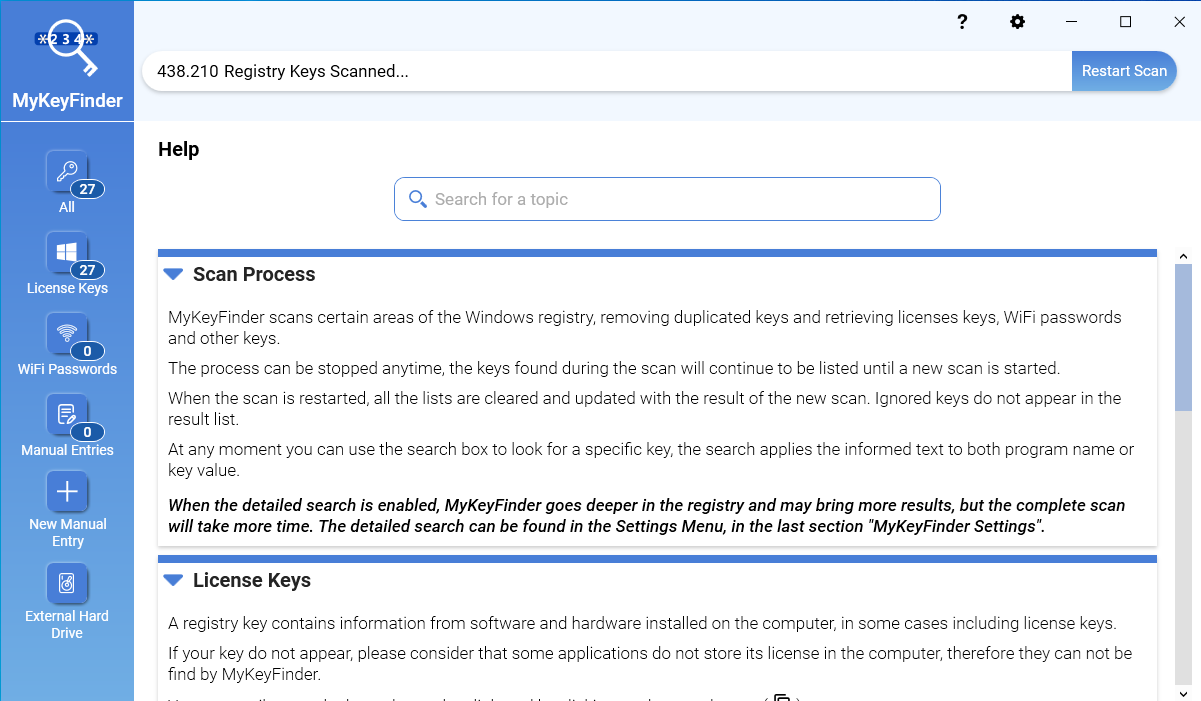The height and width of the screenshot is (701, 1201).
Task: Select the WiFi Passwords sidebar label
Action: (67, 369)
